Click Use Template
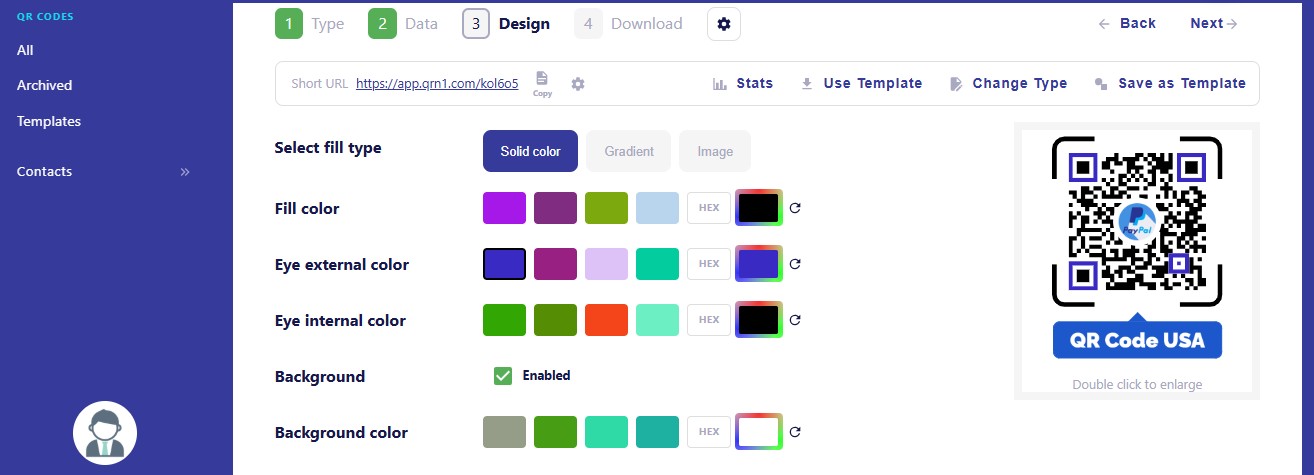This screenshot has width=1314, height=475. [x=862, y=84]
